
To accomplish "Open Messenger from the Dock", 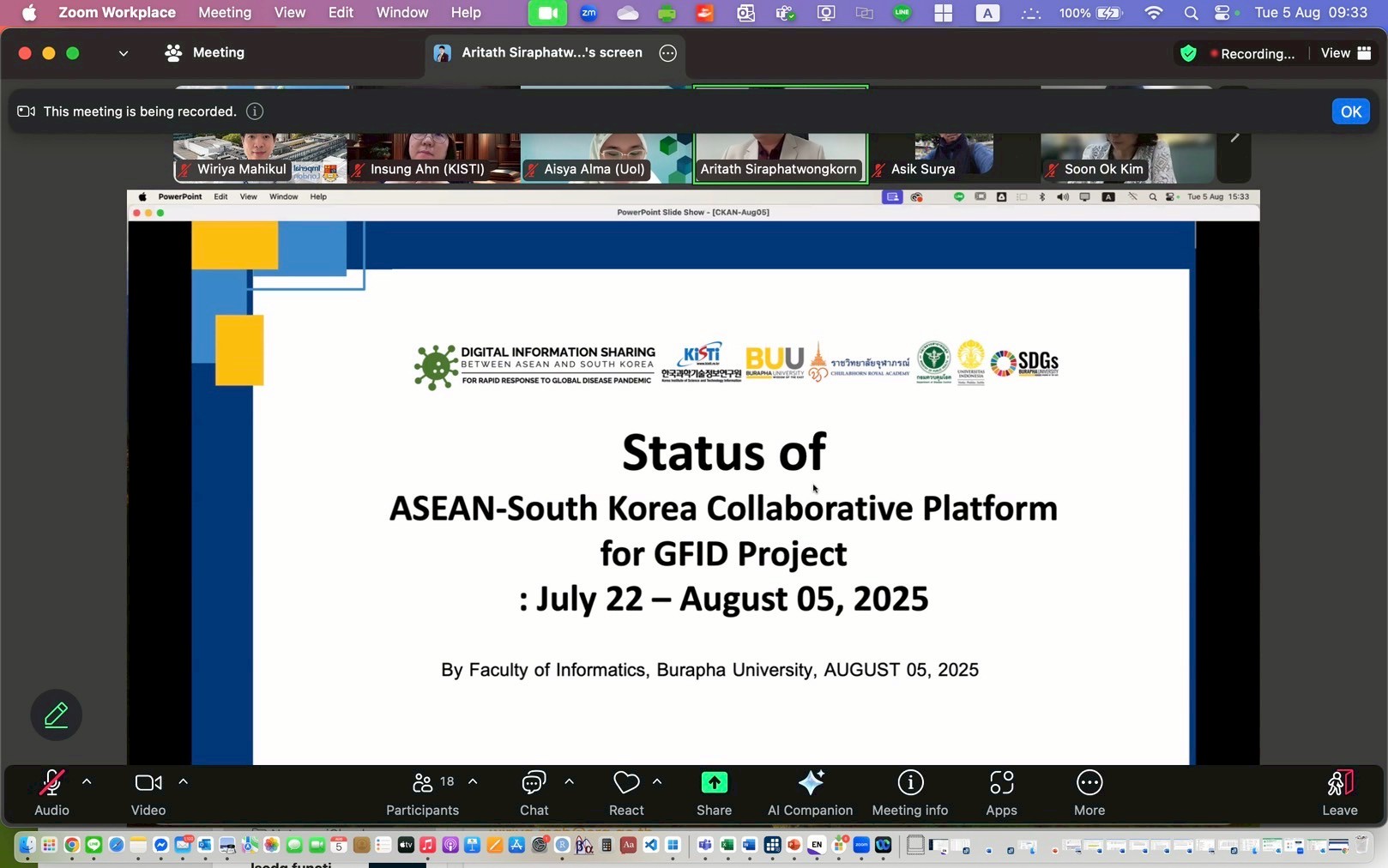I will (x=160, y=846).
